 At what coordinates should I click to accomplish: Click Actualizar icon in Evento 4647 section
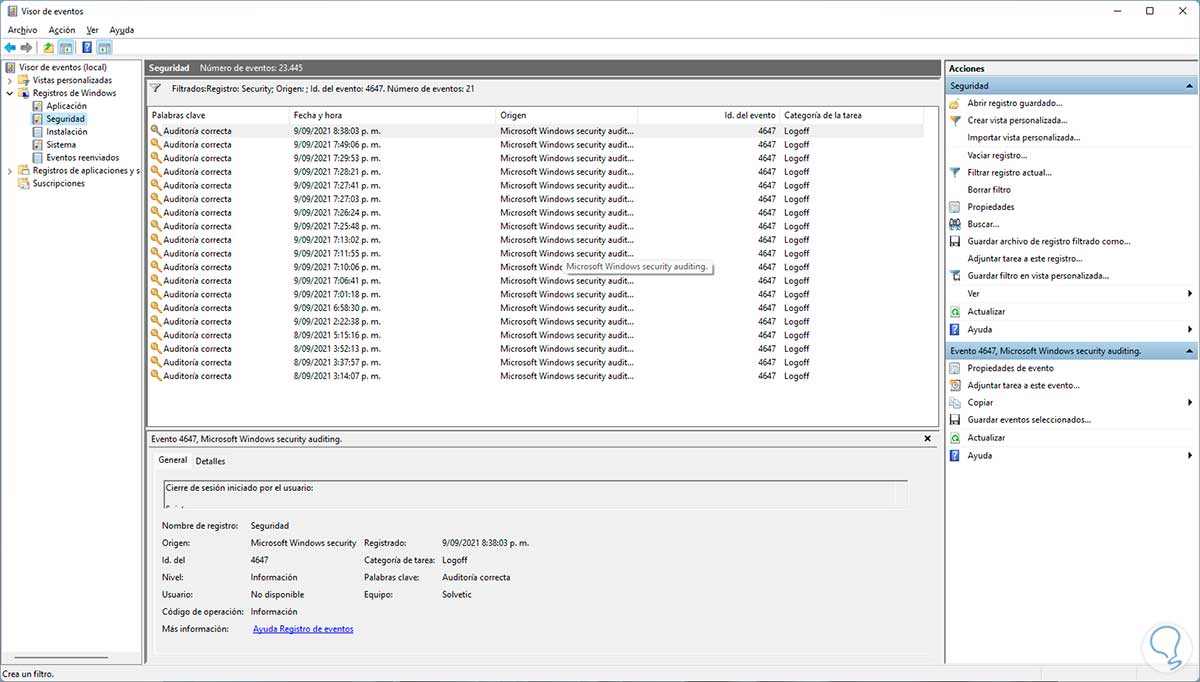[956, 438]
